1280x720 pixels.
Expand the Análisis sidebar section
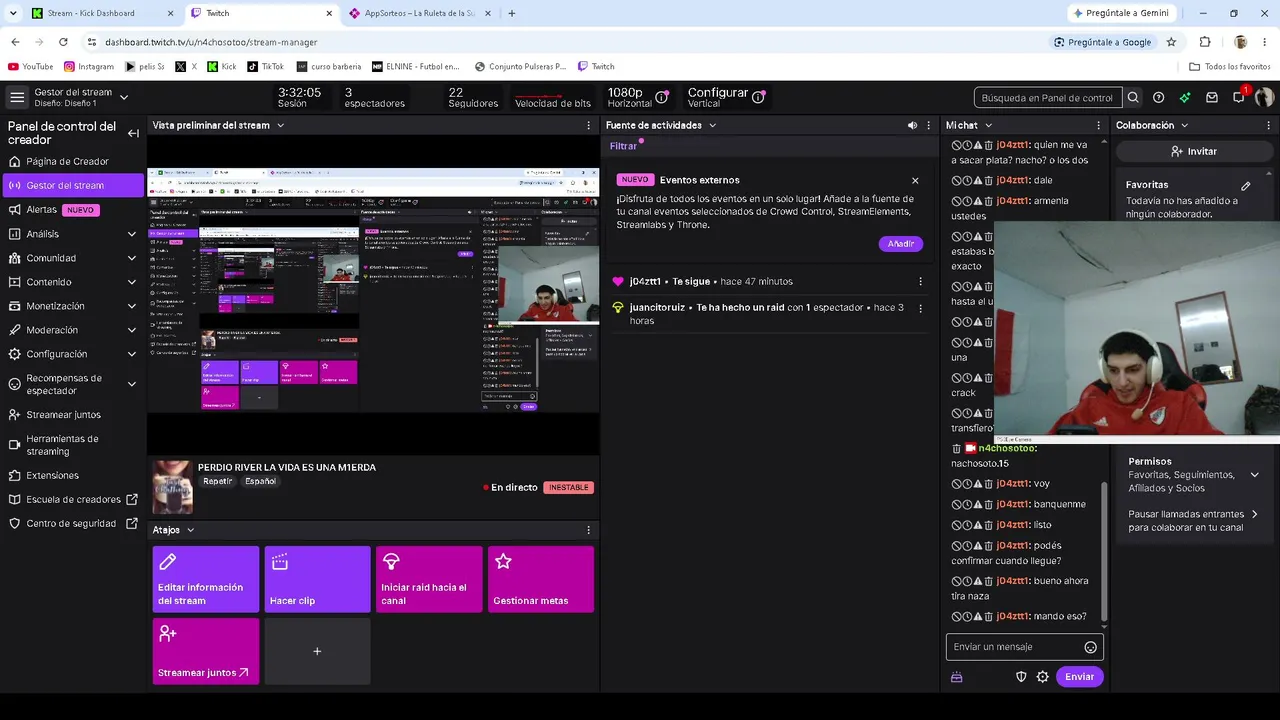tap(132, 234)
